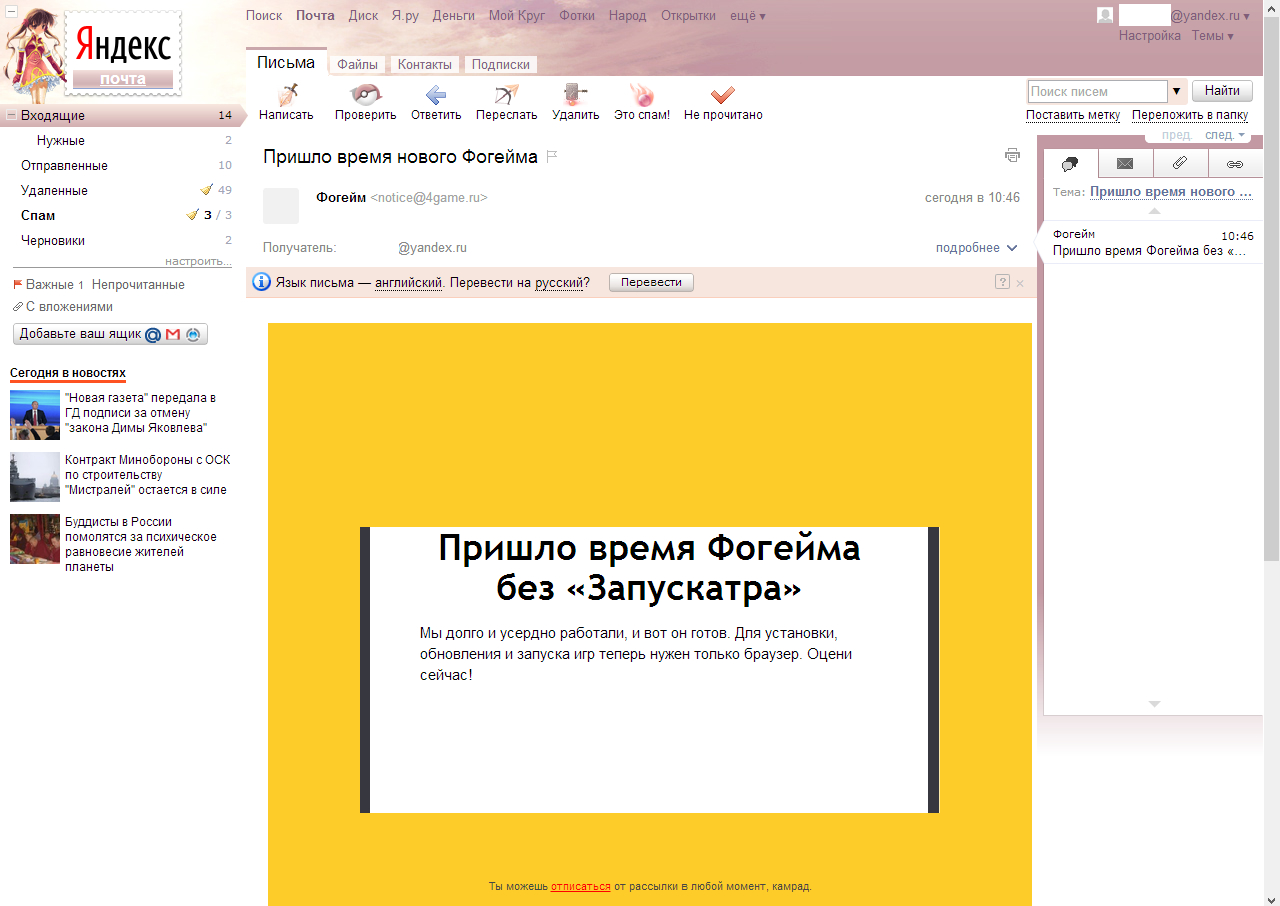Click the Проверить check mail icon
This screenshot has width=1280, height=906.
point(365,95)
